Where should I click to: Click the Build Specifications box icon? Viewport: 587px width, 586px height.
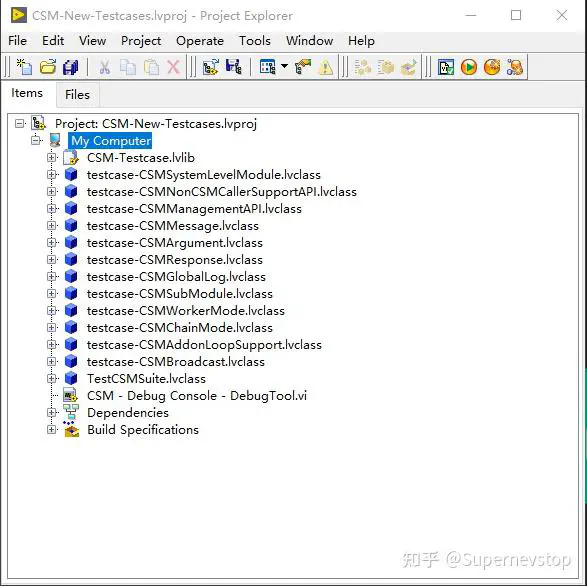tap(71, 429)
